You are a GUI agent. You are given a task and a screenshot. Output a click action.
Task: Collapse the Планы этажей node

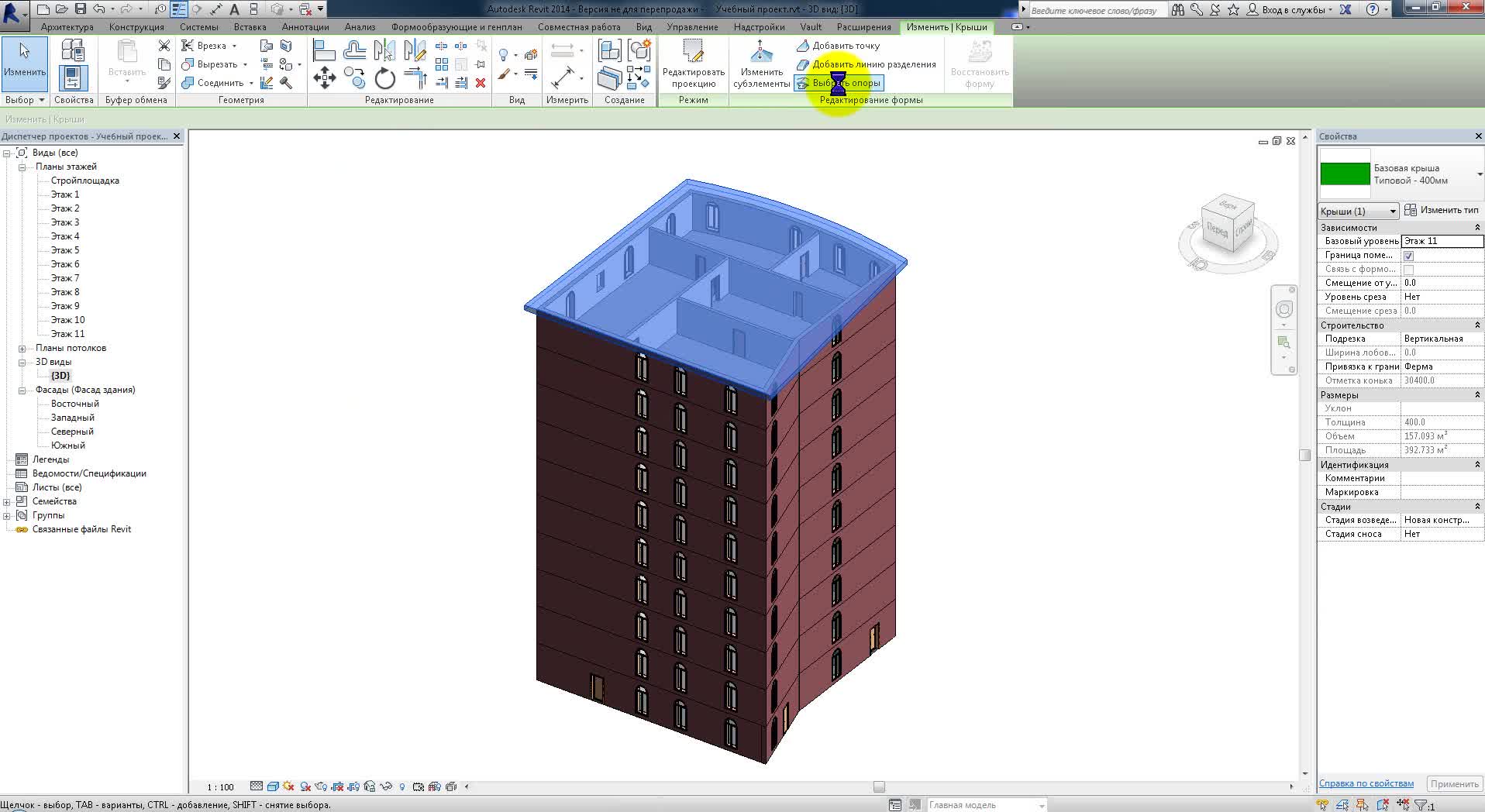(22, 167)
